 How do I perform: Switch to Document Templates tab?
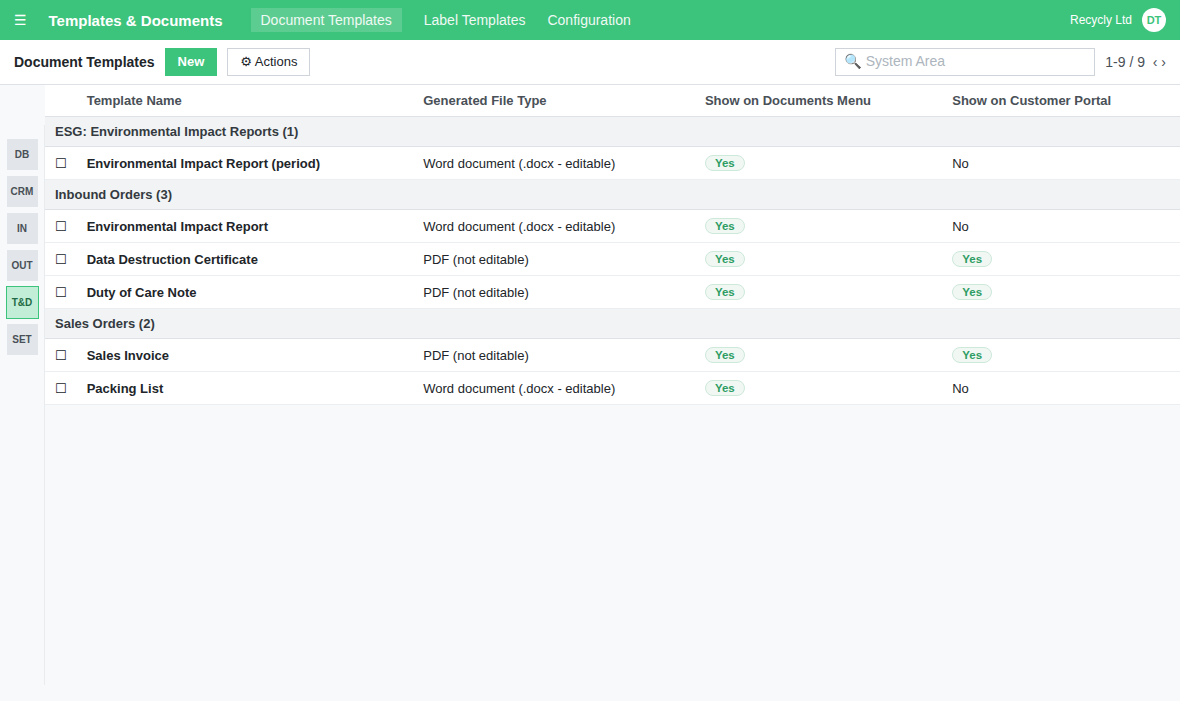point(326,20)
